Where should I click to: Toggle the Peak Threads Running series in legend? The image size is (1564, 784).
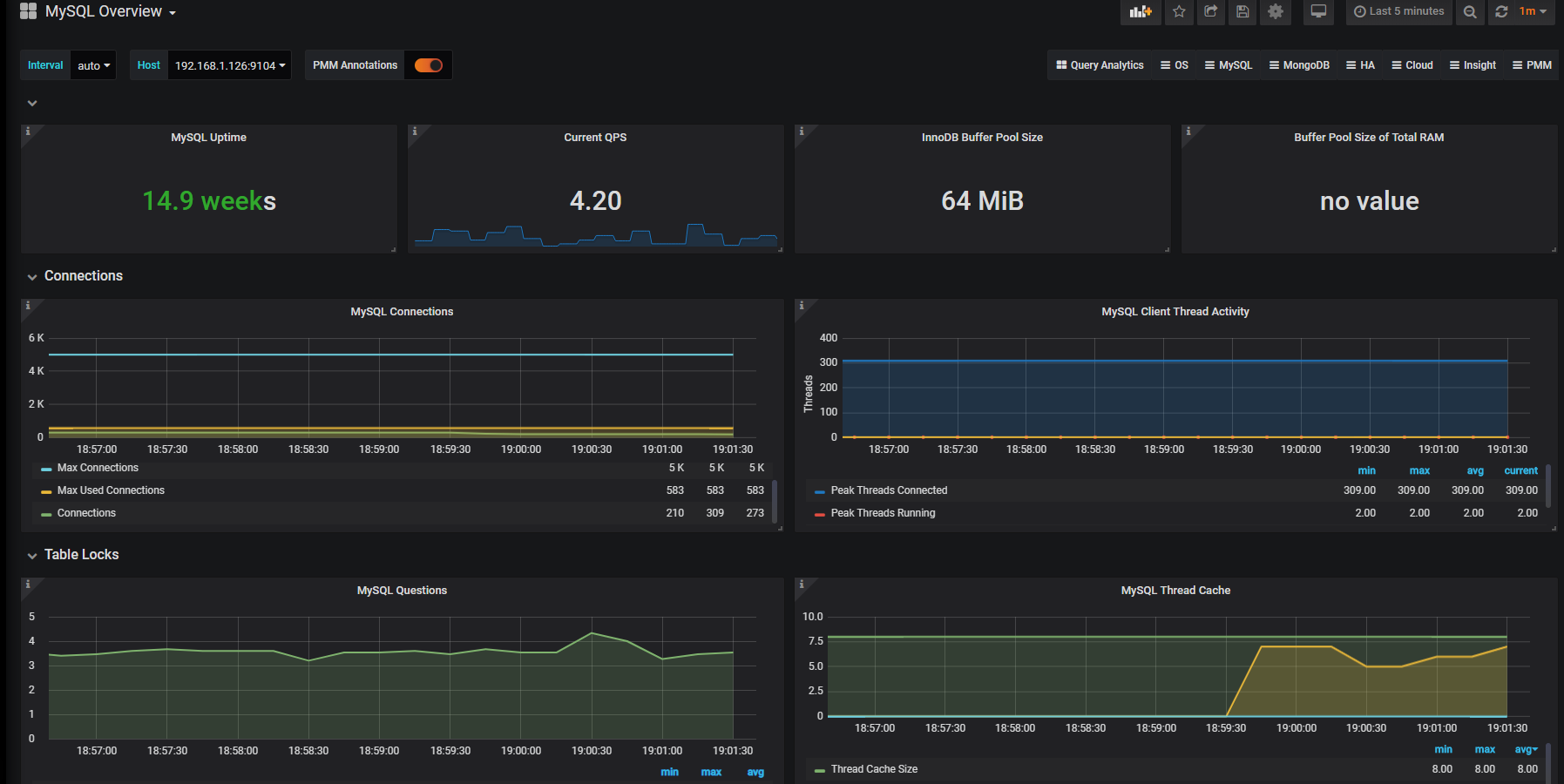(883, 513)
